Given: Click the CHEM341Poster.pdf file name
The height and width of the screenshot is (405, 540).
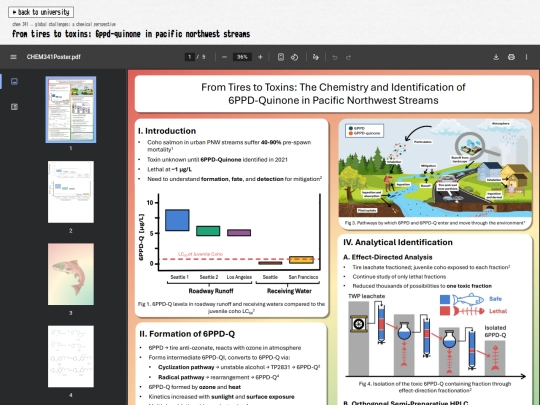Looking at the screenshot, I should [x=53, y=57].
